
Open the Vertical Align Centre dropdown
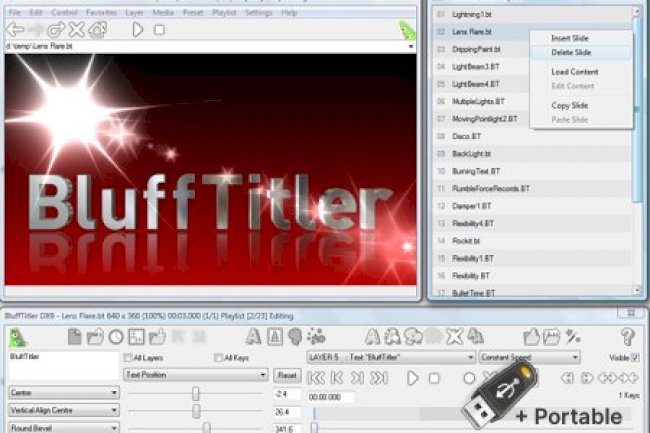coord(64,410)
